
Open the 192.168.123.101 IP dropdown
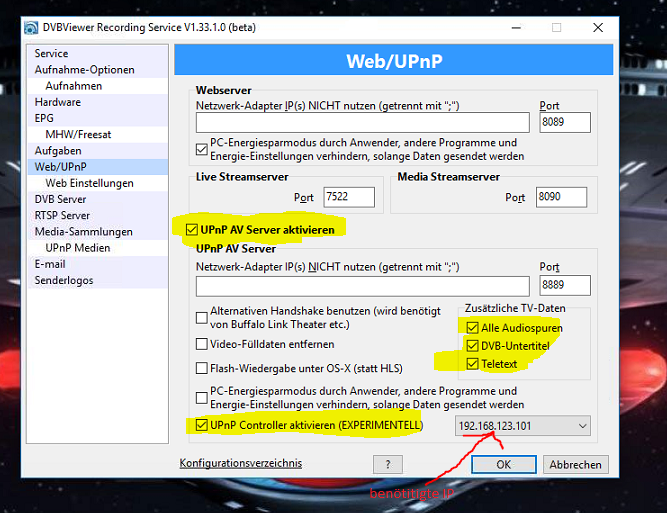click(x=523, y=426)
